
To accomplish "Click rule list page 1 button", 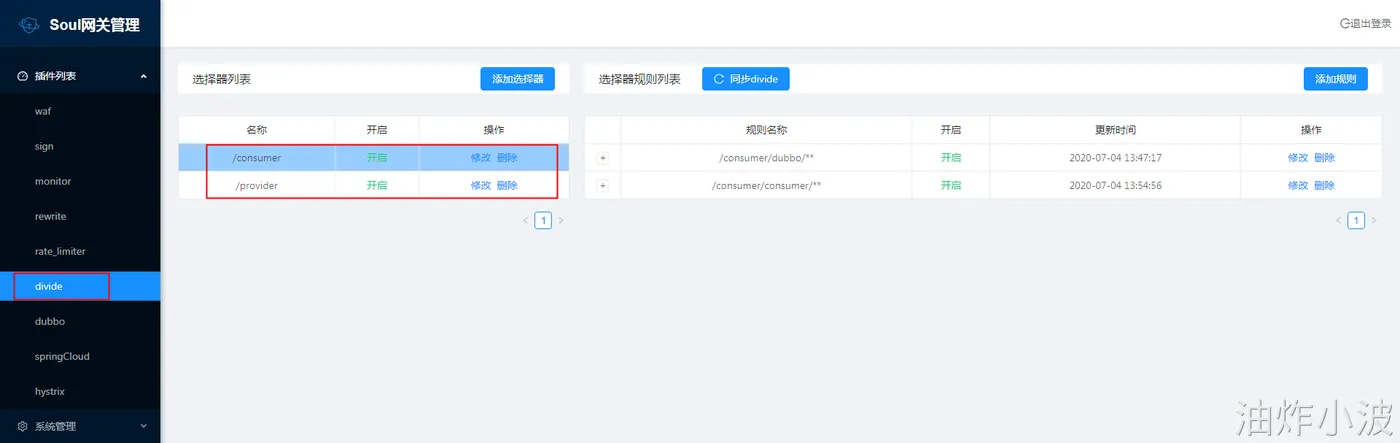I will (x=1356, y=220).
